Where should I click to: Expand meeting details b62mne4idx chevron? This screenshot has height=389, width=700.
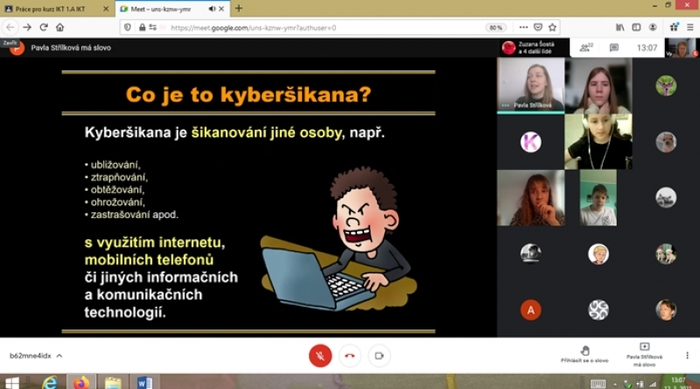tap(59, 356)
